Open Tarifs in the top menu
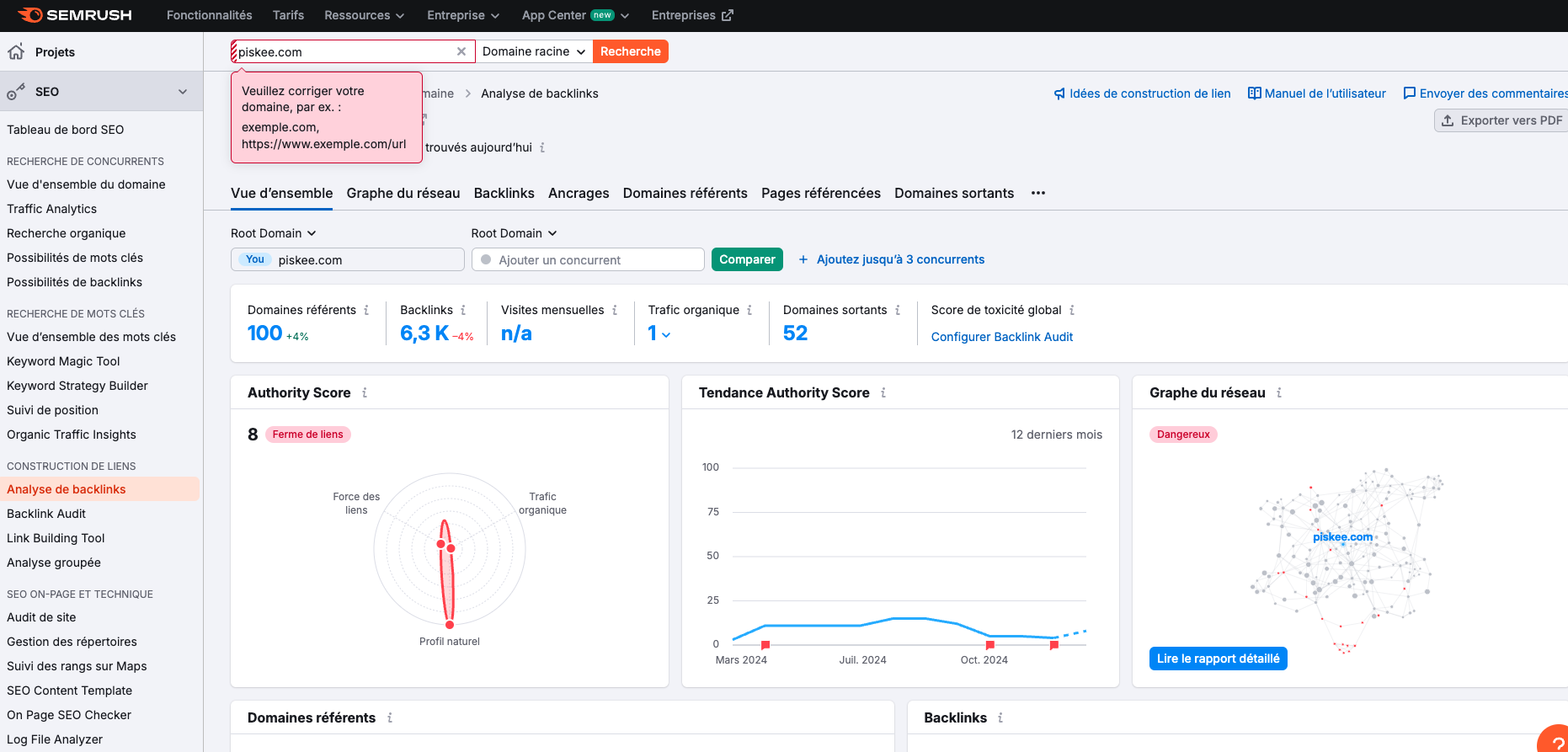Viewport: 1568px width, 752px height. pyautogui.click(x=288, y=15)
